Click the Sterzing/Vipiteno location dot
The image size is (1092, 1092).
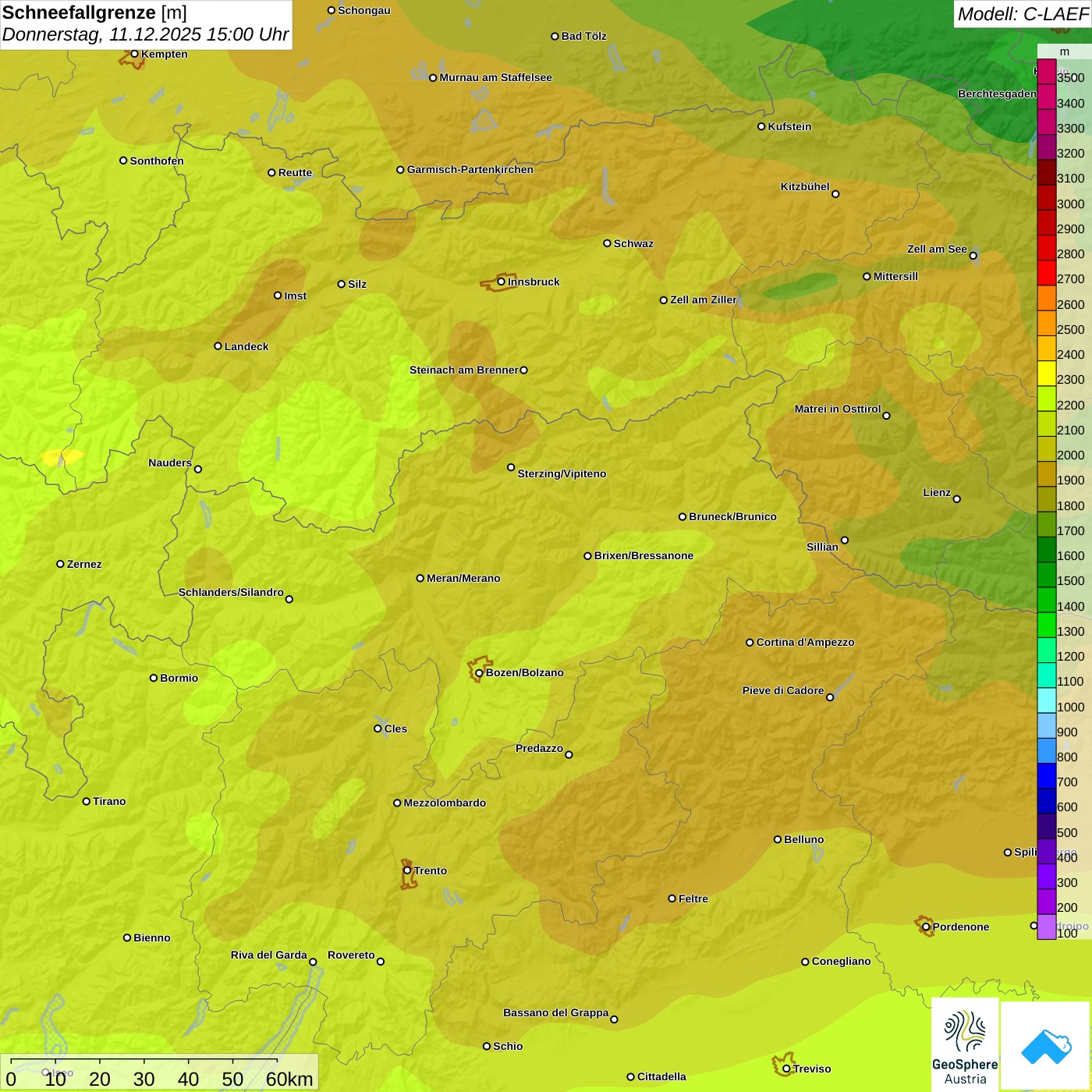511,467
